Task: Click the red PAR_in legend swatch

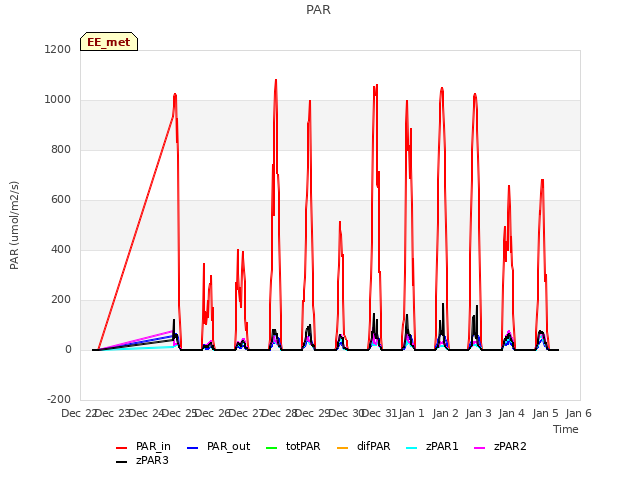Action: click(x=122, y=448)
